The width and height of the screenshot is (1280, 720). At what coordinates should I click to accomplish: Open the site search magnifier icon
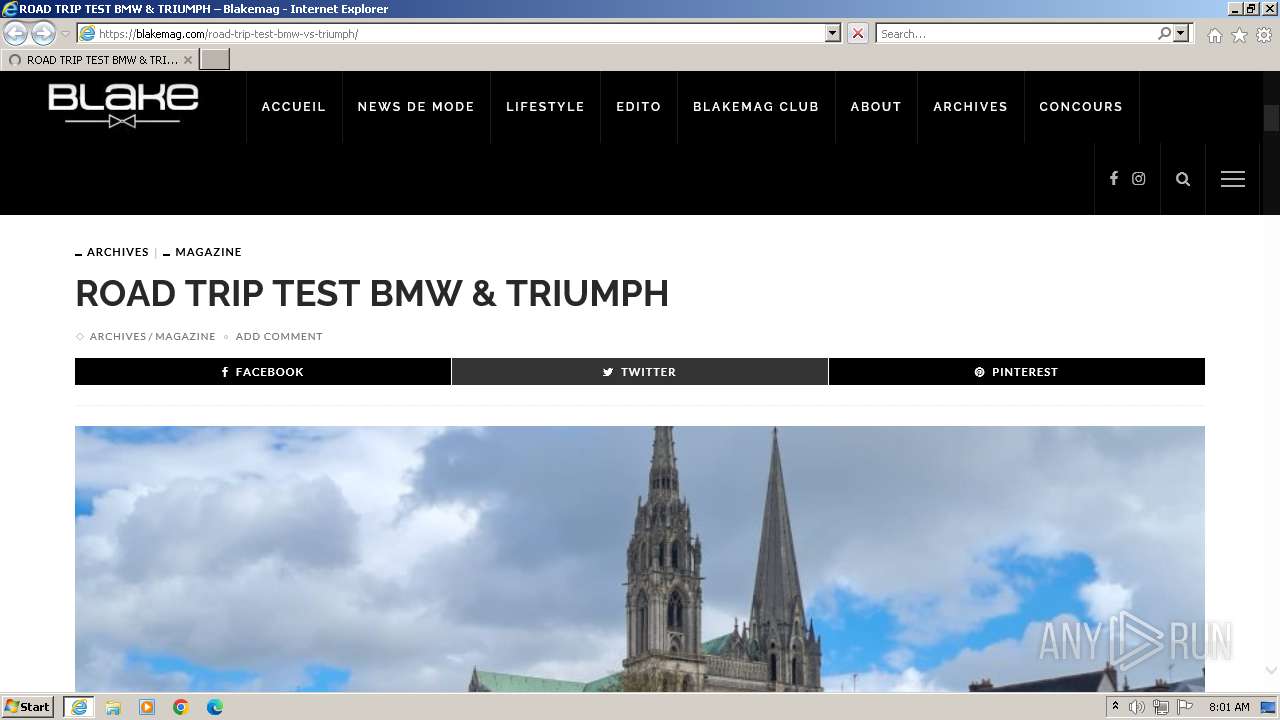(1183, 179)
